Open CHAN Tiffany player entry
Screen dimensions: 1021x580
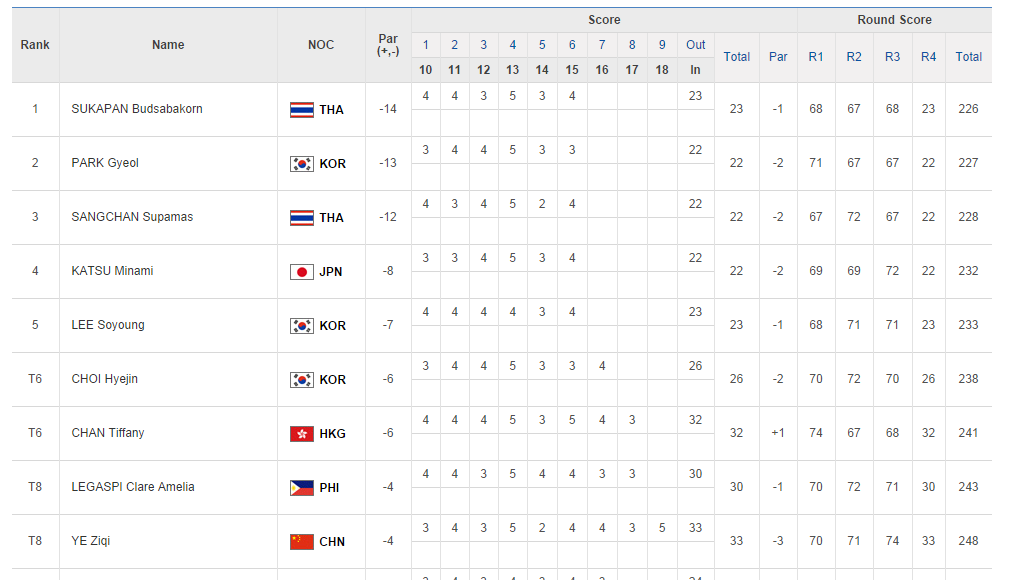[x=108, y=433]
